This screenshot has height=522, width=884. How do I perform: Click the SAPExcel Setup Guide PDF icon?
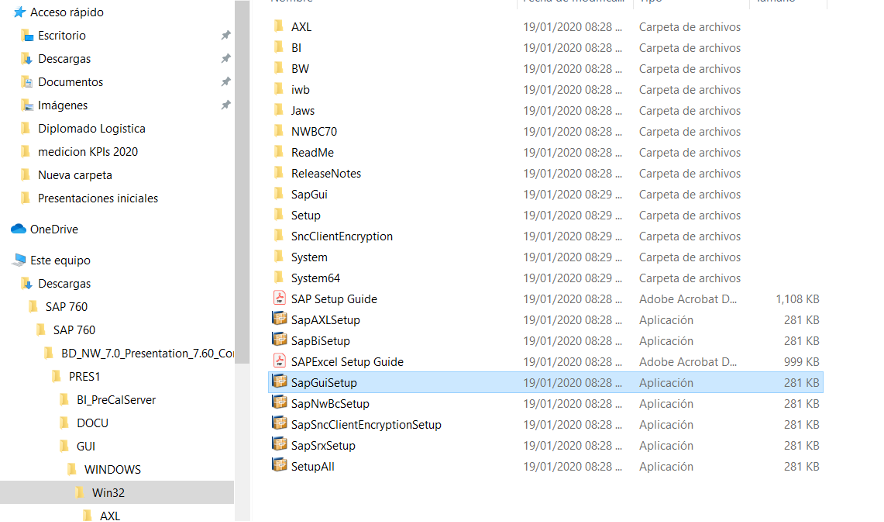point(280,361)
